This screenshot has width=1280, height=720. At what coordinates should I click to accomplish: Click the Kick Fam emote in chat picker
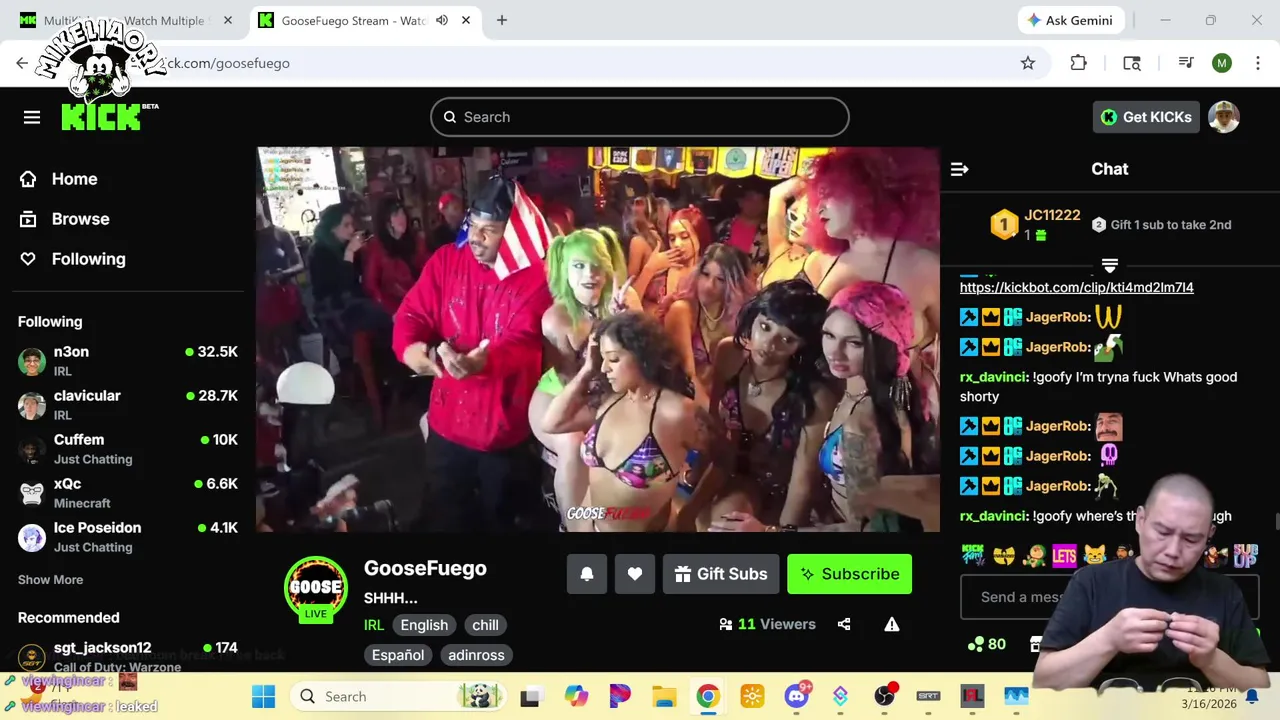(x=973, y=554)
